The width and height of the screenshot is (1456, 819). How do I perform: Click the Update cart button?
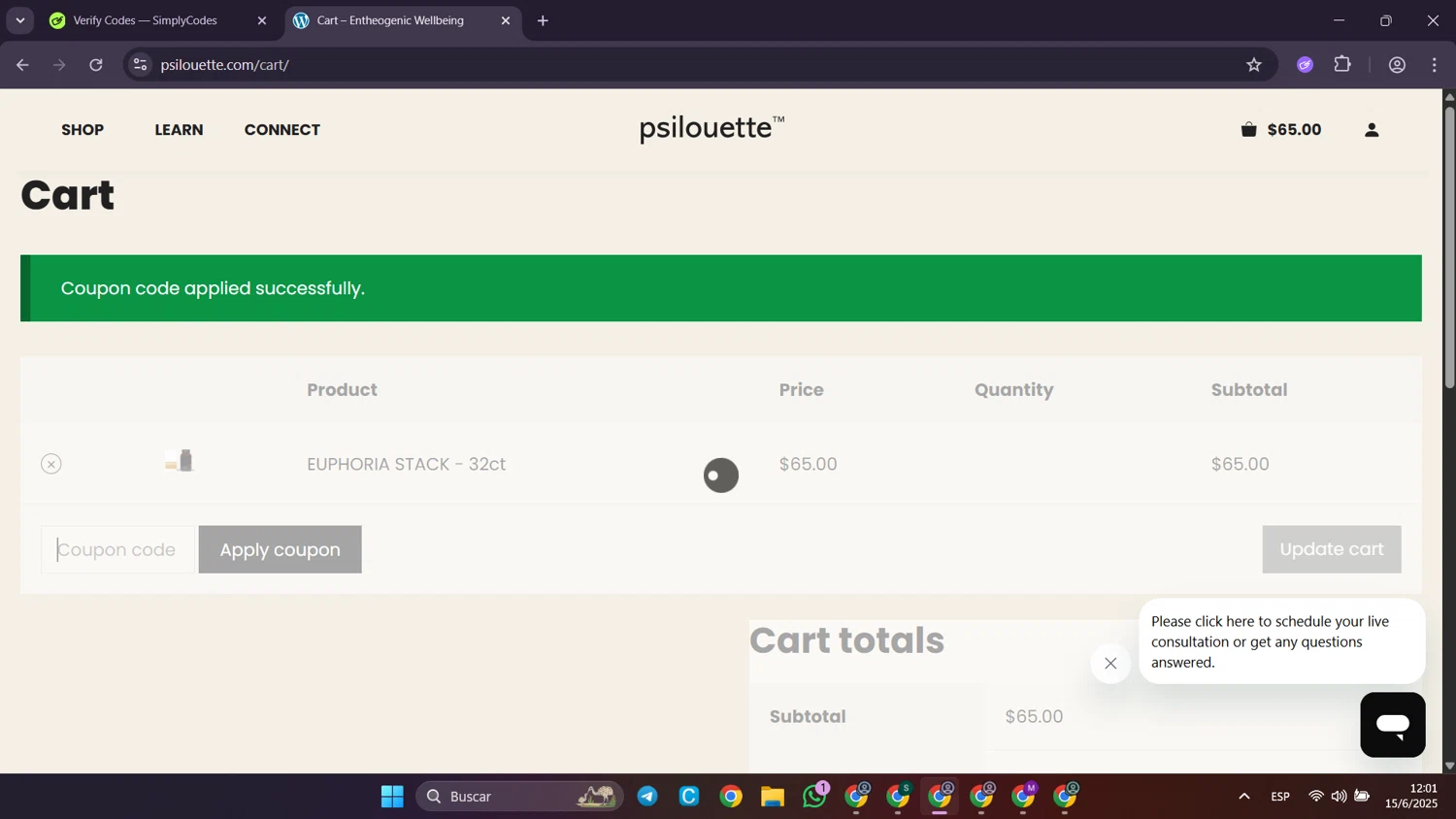click(x=1331, y=549)
